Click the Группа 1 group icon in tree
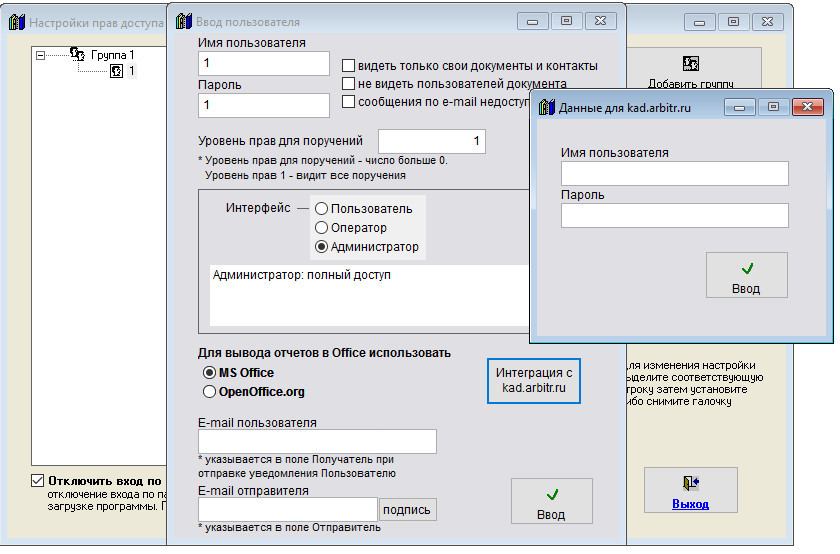The image size is (840, 554). tap(77, 54)
